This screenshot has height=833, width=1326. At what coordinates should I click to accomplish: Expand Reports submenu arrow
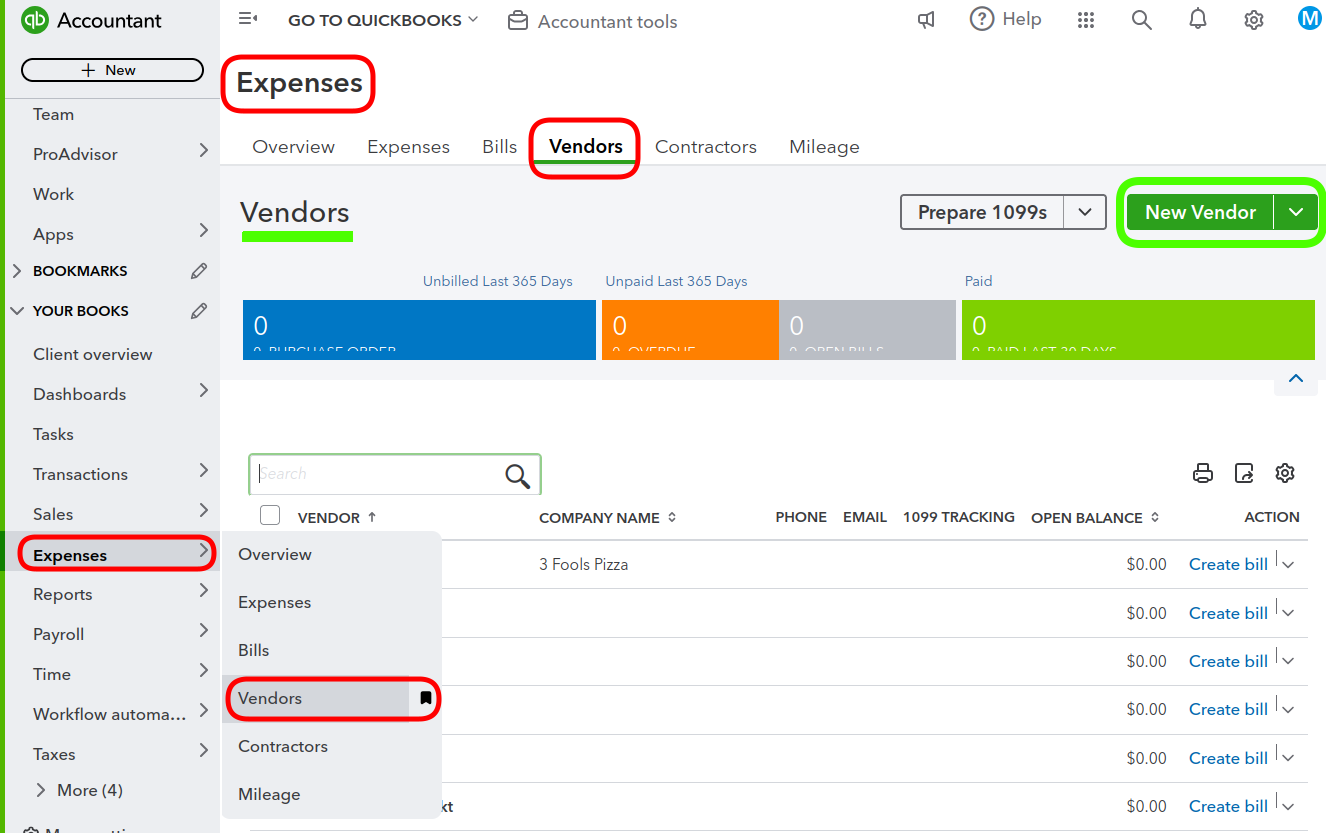[203, 591]
